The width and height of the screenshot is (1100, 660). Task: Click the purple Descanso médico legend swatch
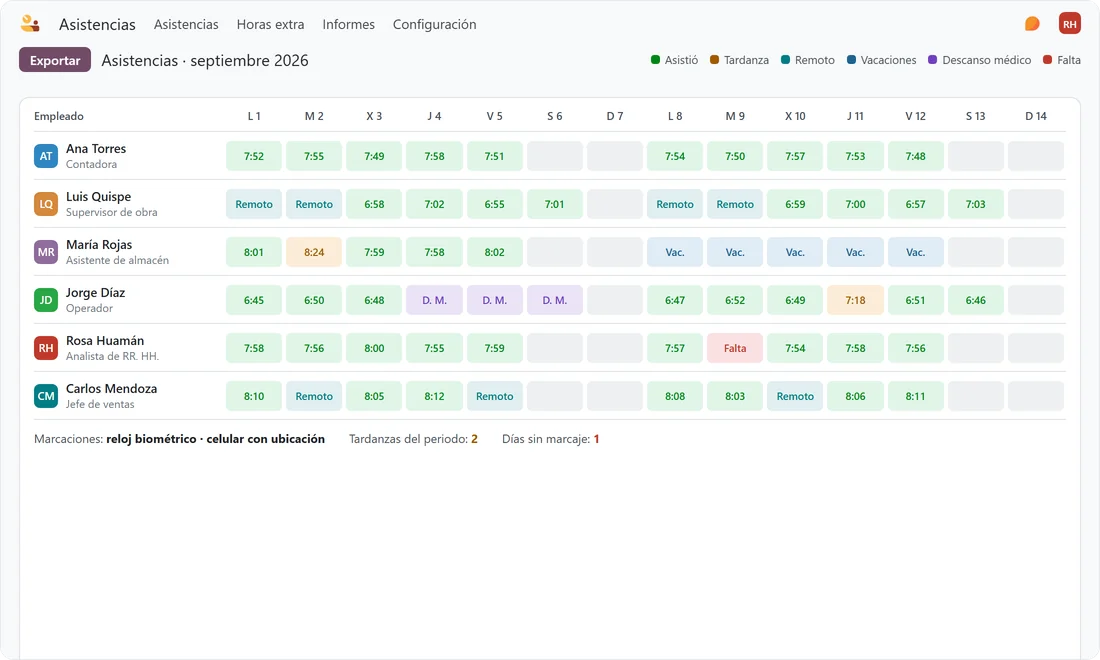click(x=932, y=60)
